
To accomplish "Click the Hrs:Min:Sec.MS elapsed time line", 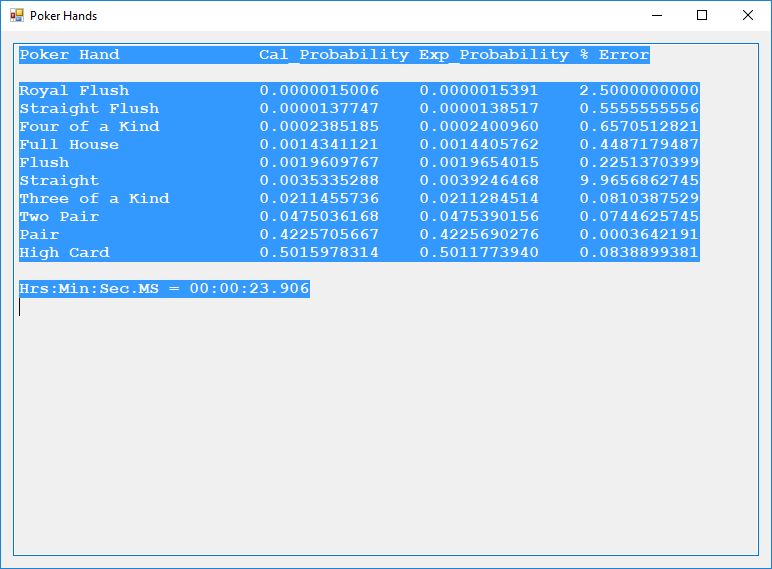I will 164,289.
